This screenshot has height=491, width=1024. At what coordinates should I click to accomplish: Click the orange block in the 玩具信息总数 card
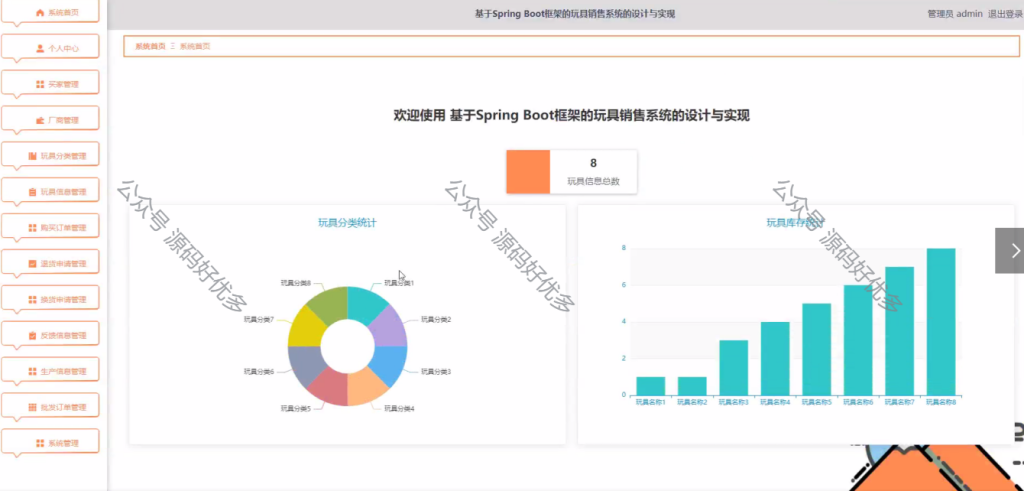click(x=528, y=172)
